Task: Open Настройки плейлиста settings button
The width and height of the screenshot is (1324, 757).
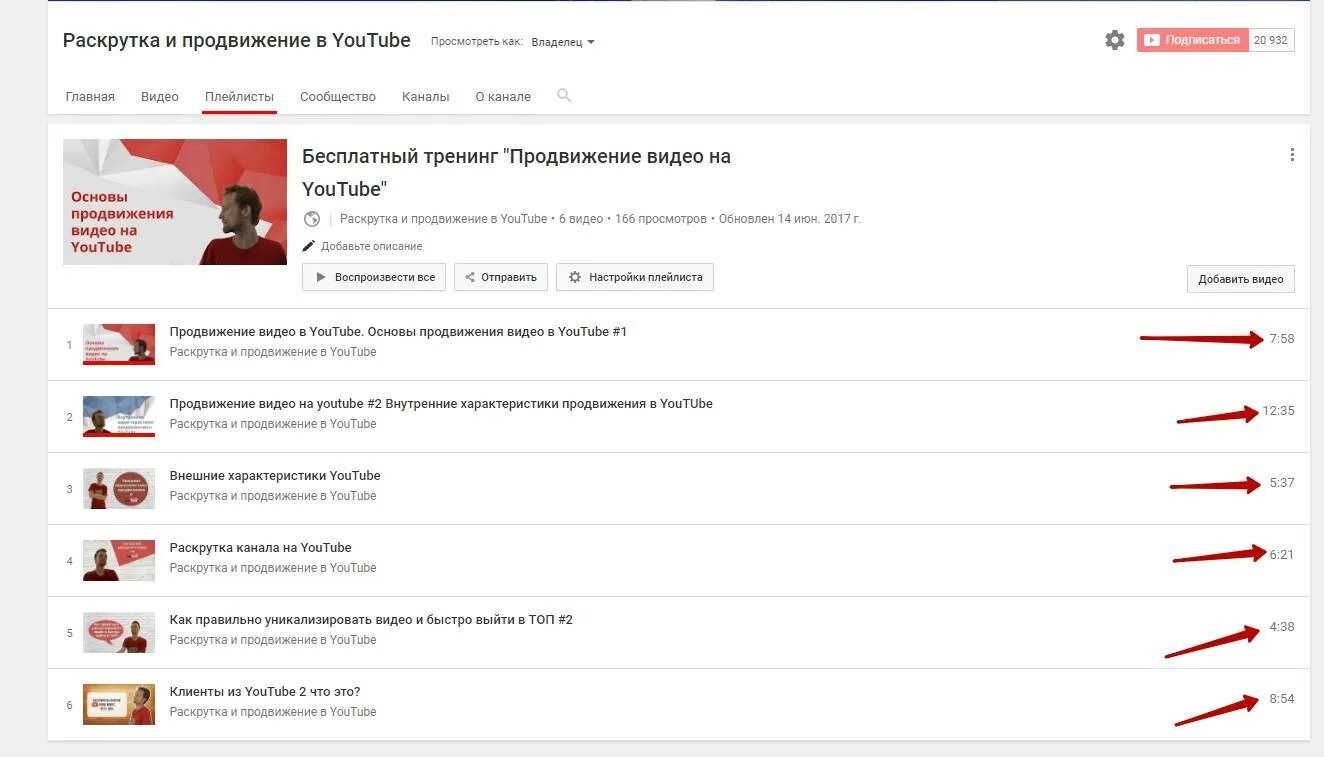Action: coord(635,277)
